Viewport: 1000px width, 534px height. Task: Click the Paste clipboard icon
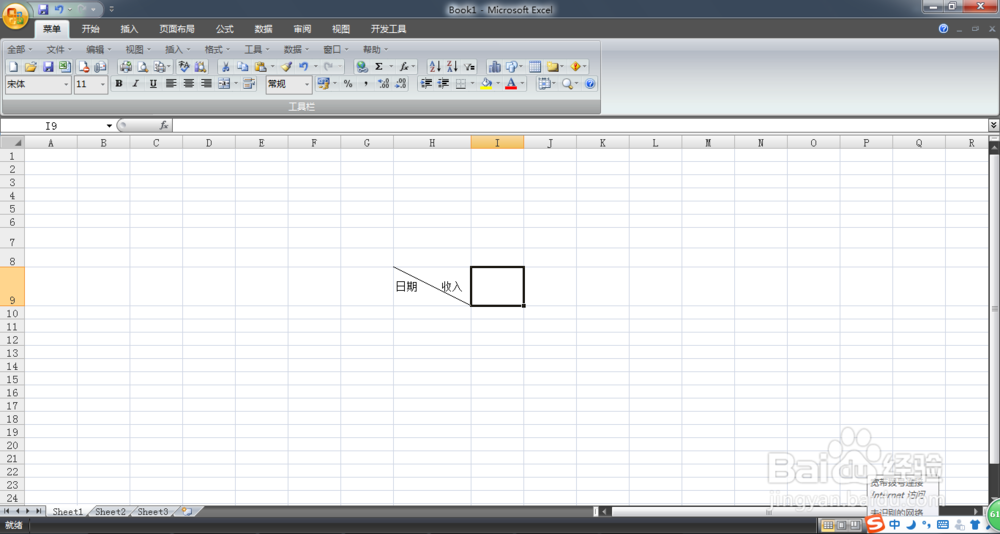[260, 66]
